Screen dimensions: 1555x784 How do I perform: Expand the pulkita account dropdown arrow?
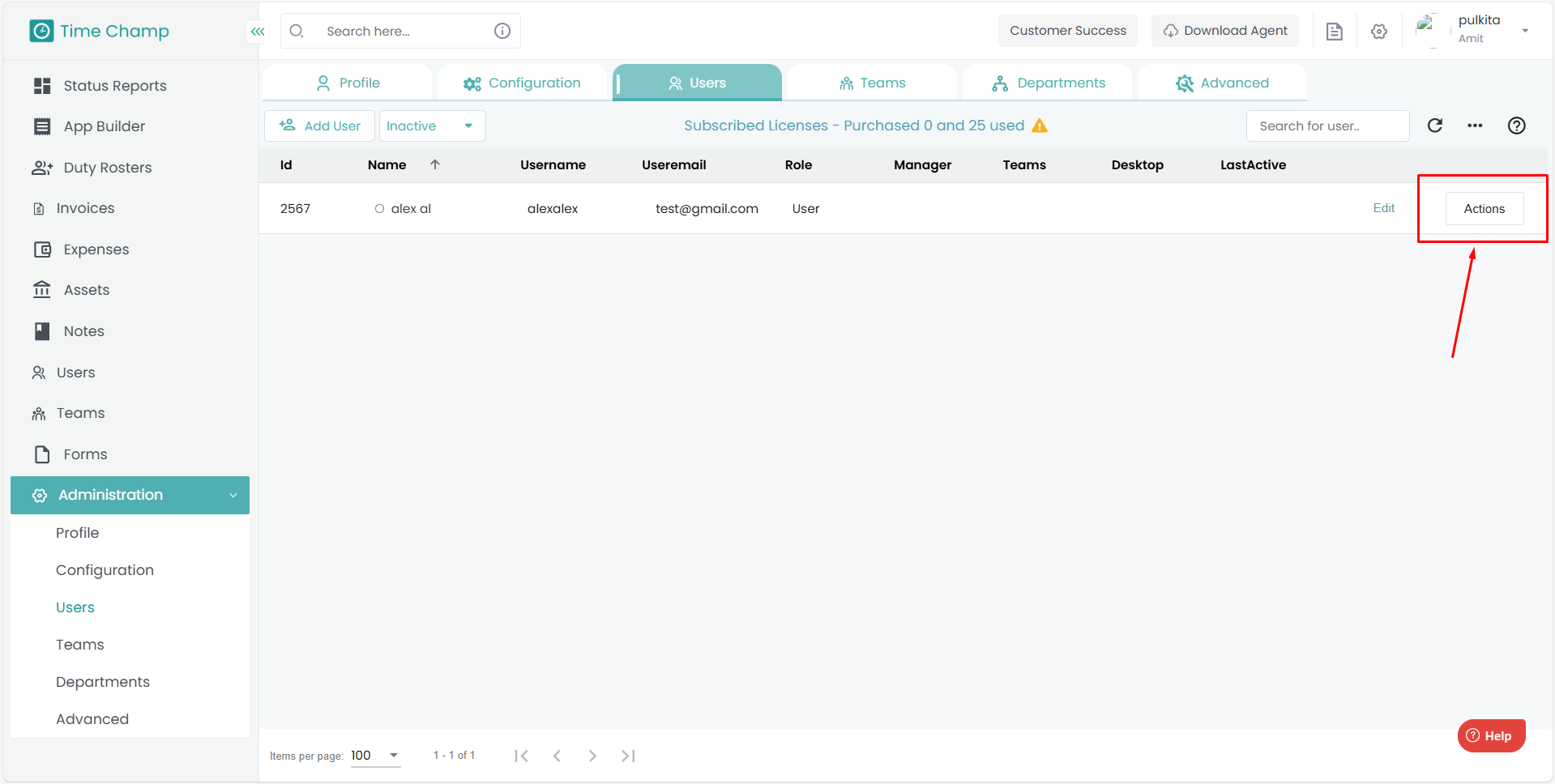pyautogui.click(x=1525, y=31)
